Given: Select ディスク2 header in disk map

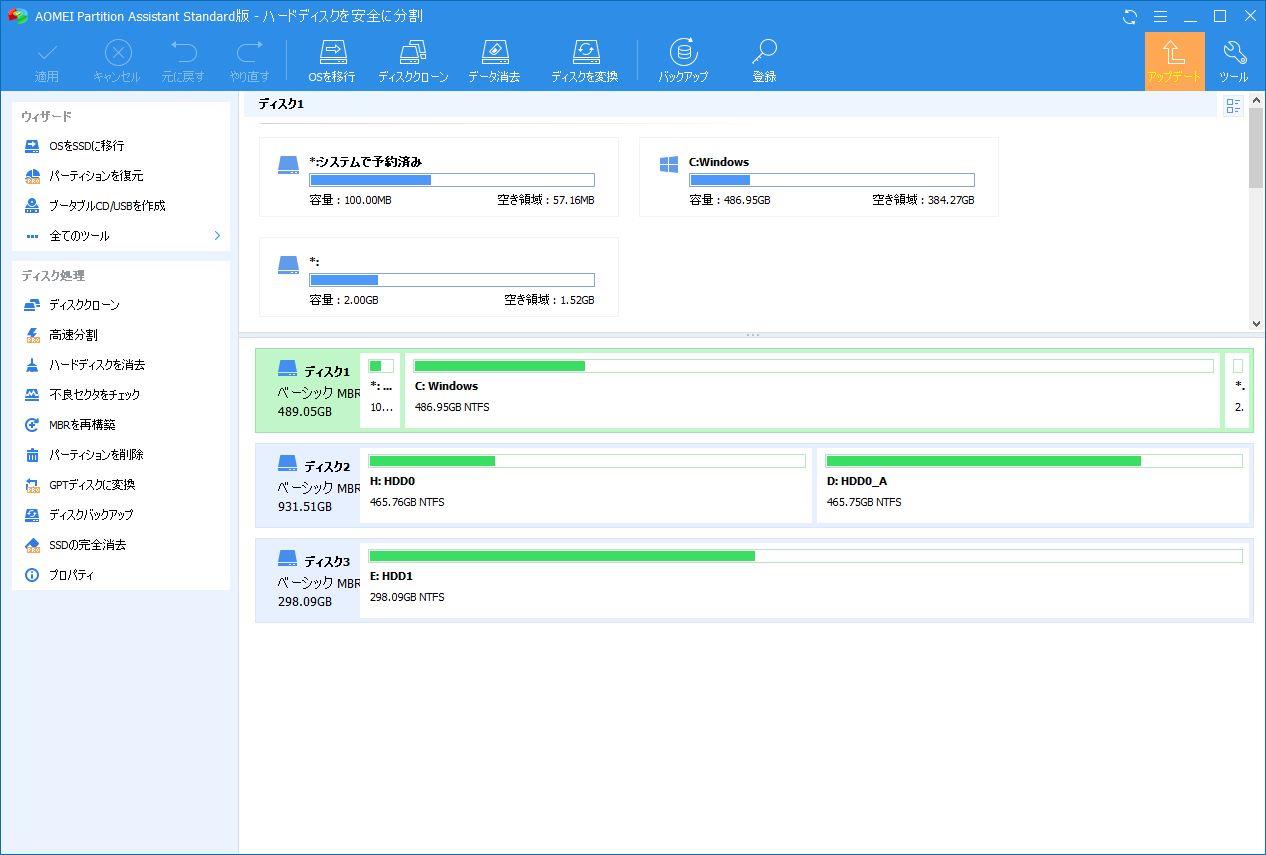Looking at the screenshot, I should (x=309, y=486).
